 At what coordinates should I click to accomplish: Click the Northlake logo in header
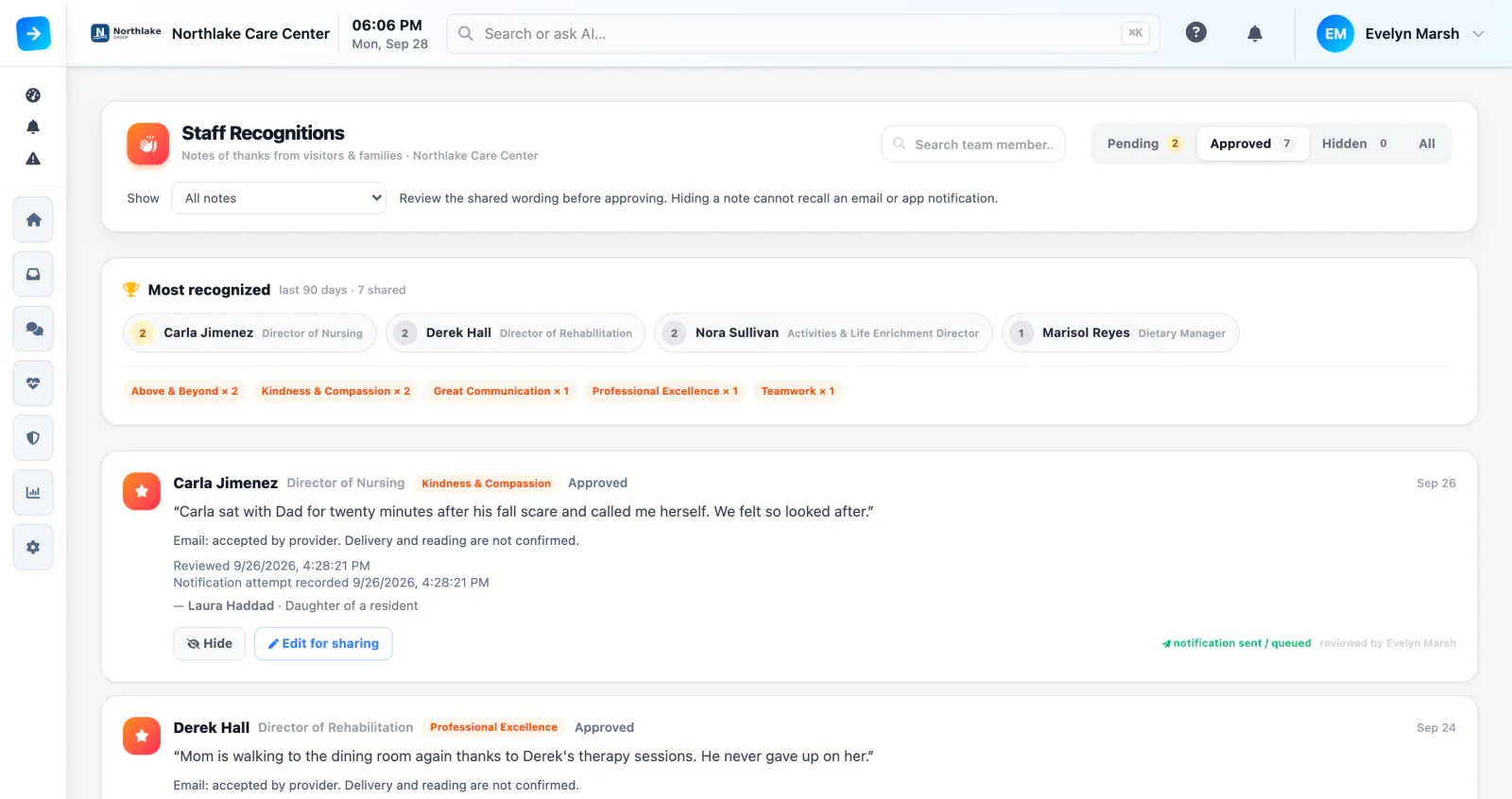click(126, 33)
